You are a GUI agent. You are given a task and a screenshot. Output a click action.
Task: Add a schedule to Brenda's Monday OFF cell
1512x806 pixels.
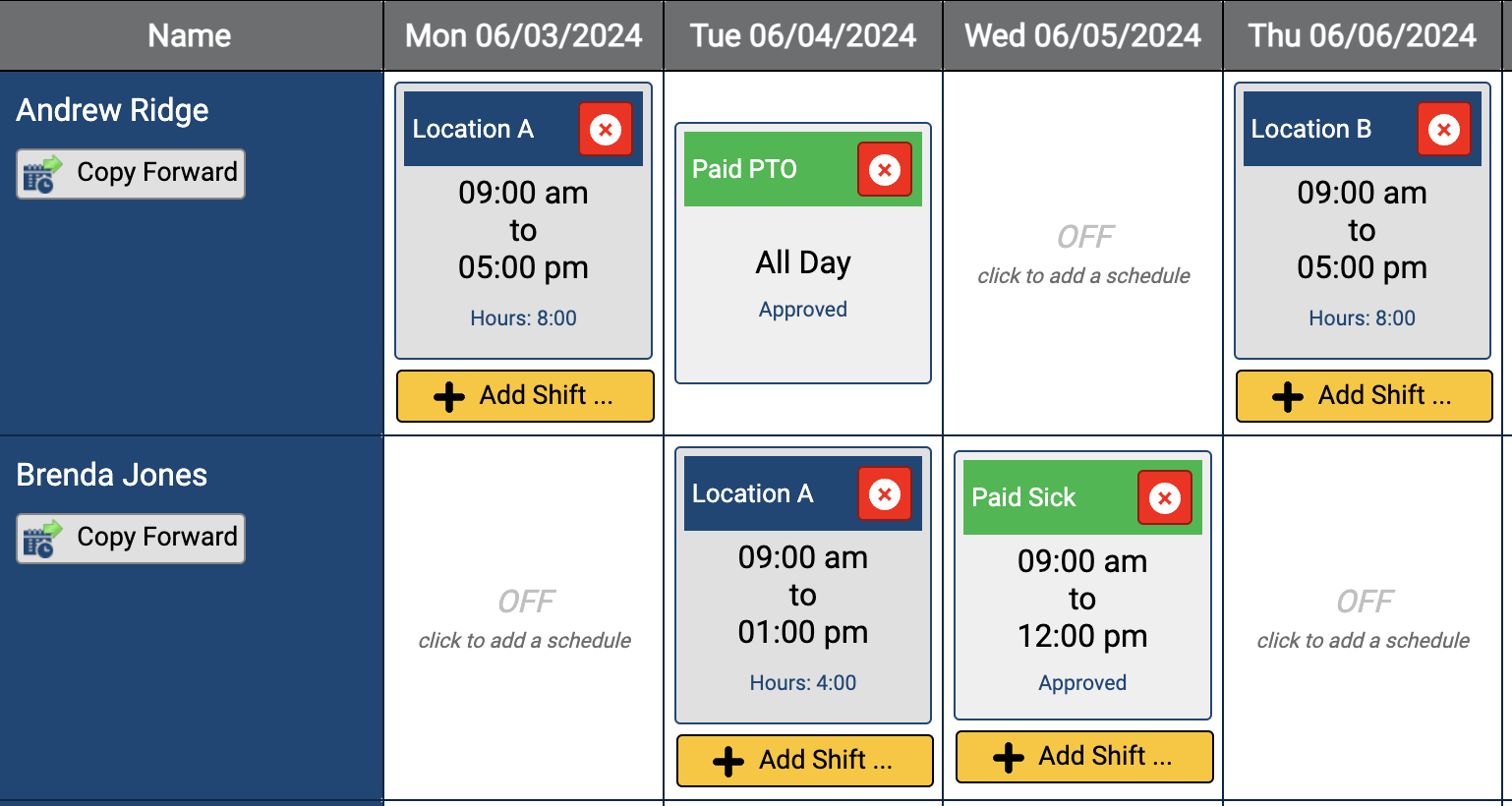pos(524,619)
